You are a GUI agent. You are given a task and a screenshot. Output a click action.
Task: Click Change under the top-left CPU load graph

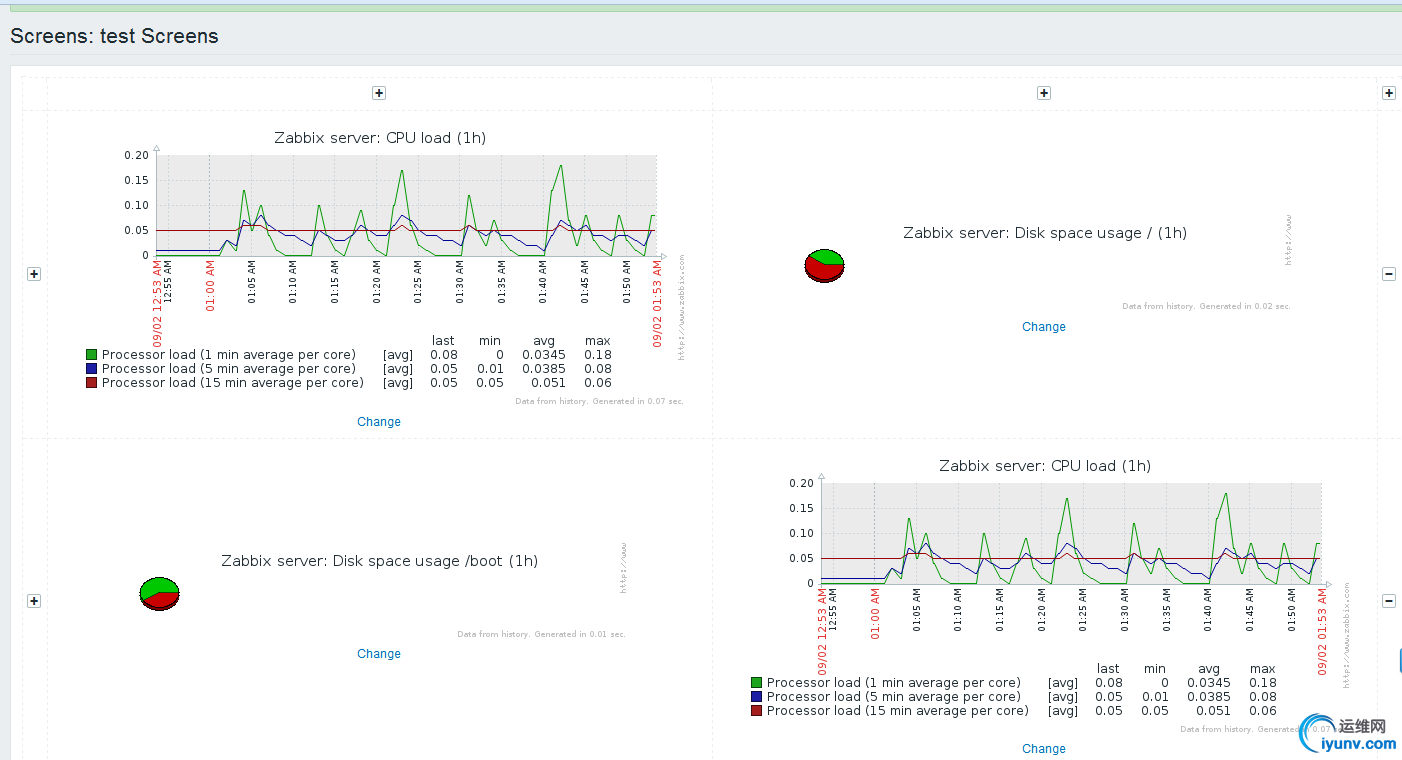coord(379,422)
